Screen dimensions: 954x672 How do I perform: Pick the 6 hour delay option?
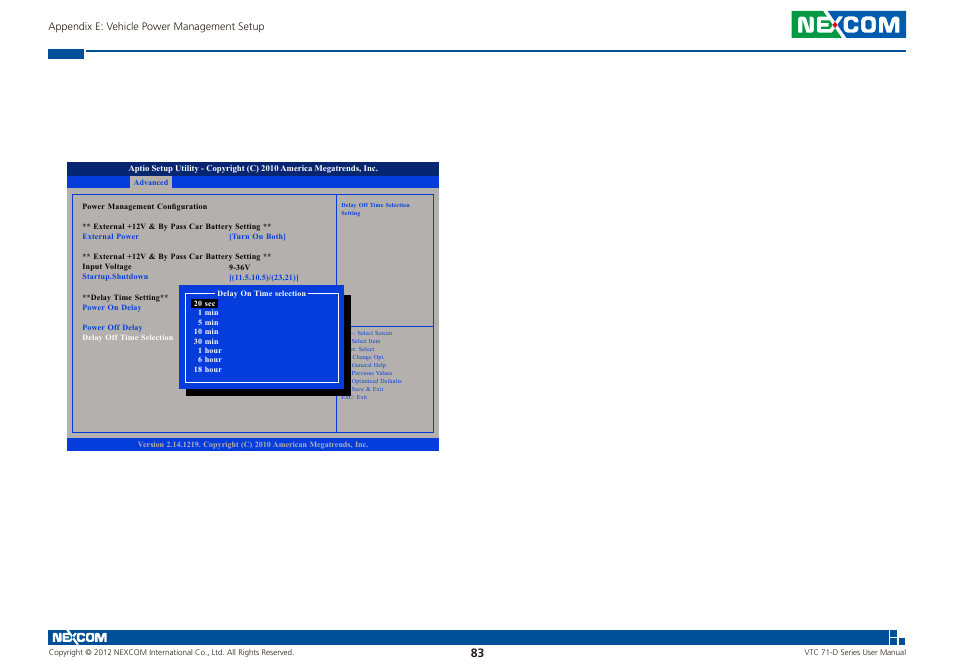(210, 359)
